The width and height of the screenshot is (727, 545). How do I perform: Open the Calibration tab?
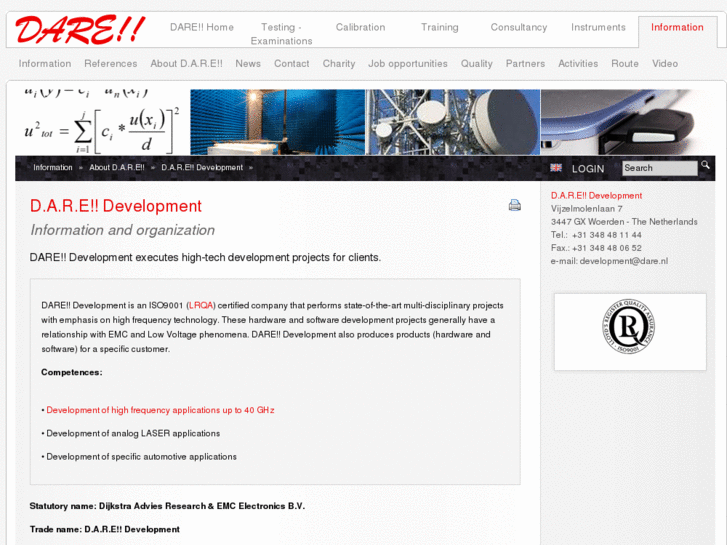coord(360,27)
